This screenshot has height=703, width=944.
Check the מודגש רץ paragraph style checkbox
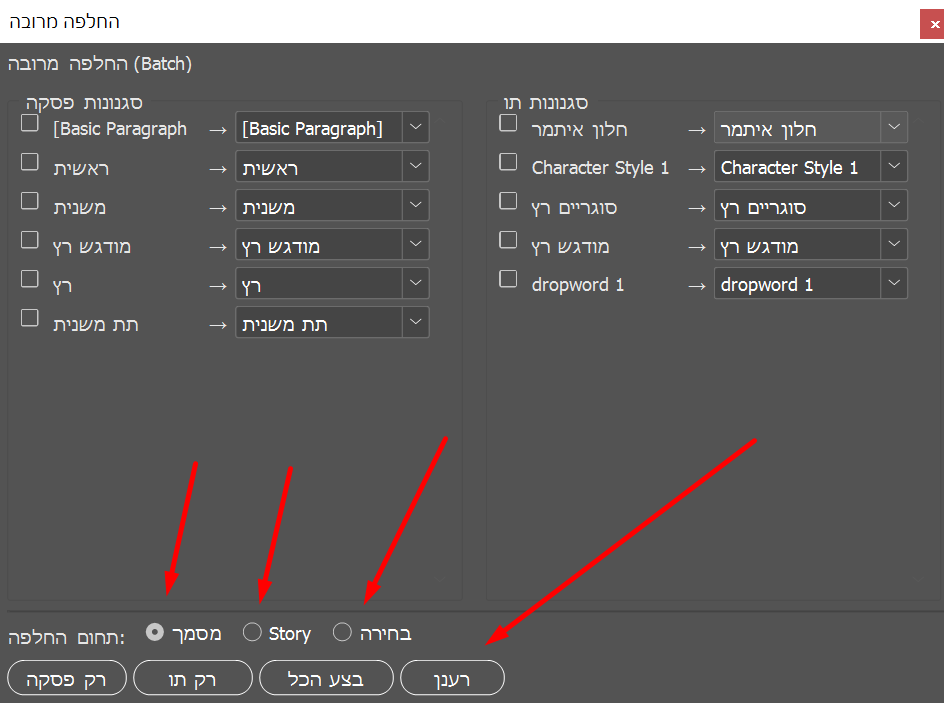(30, 240)
